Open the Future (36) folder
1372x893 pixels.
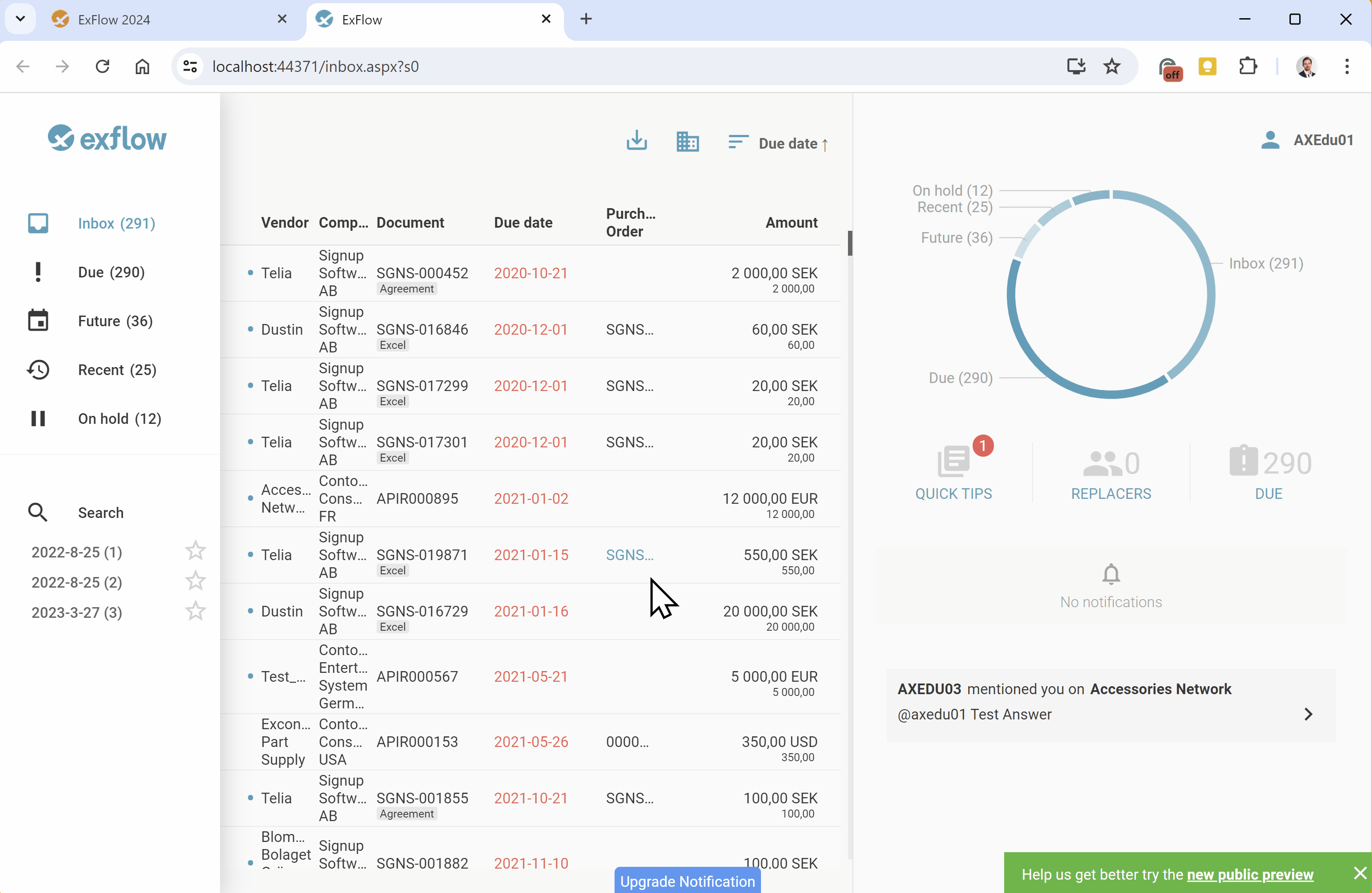click(115, 320)
